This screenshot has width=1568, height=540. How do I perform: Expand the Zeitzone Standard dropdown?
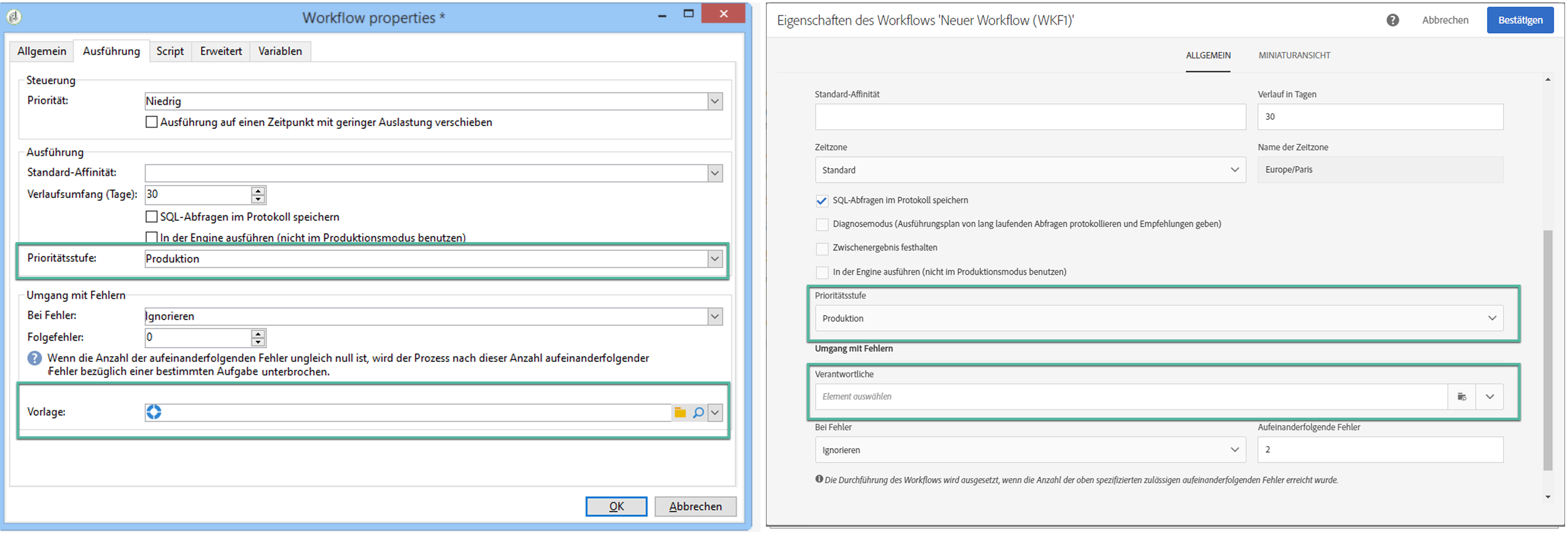click(x=1234, y=171)
